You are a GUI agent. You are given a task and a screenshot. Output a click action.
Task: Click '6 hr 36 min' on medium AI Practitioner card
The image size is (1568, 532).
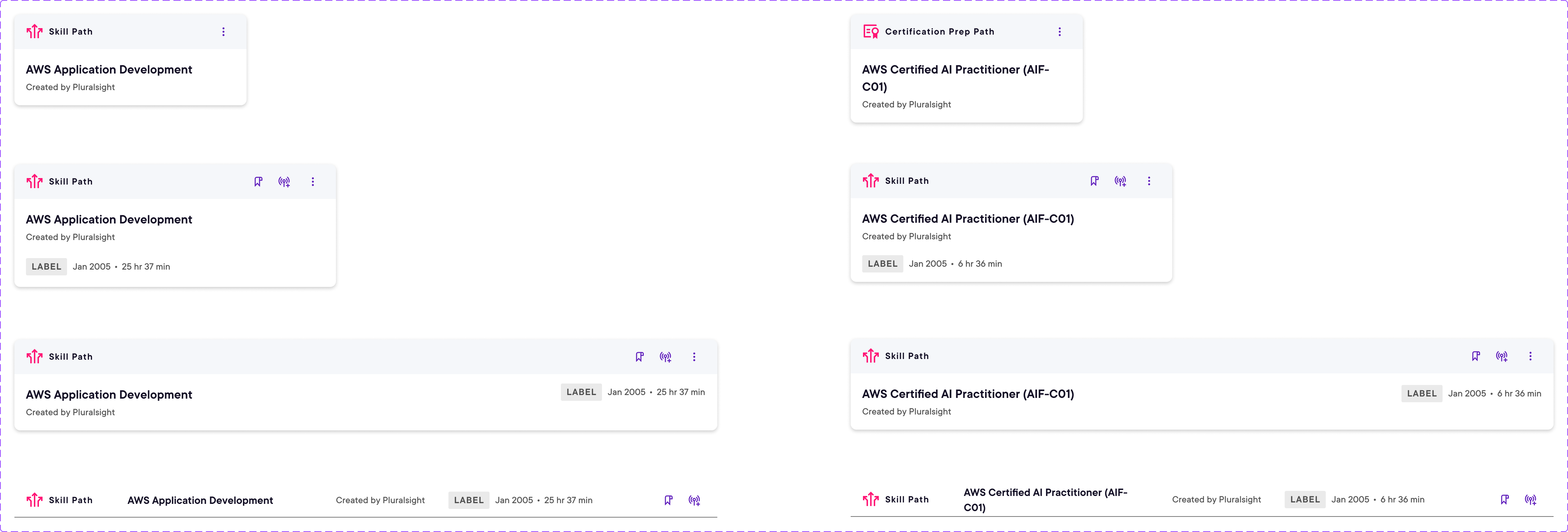click(x=980, y=263)
